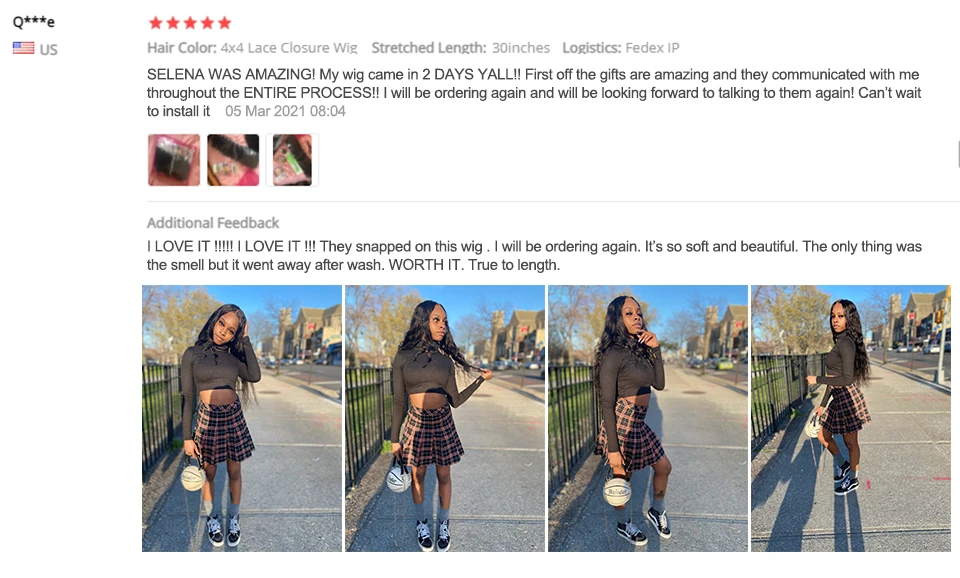Click the US country label

[x=48, y=50]
